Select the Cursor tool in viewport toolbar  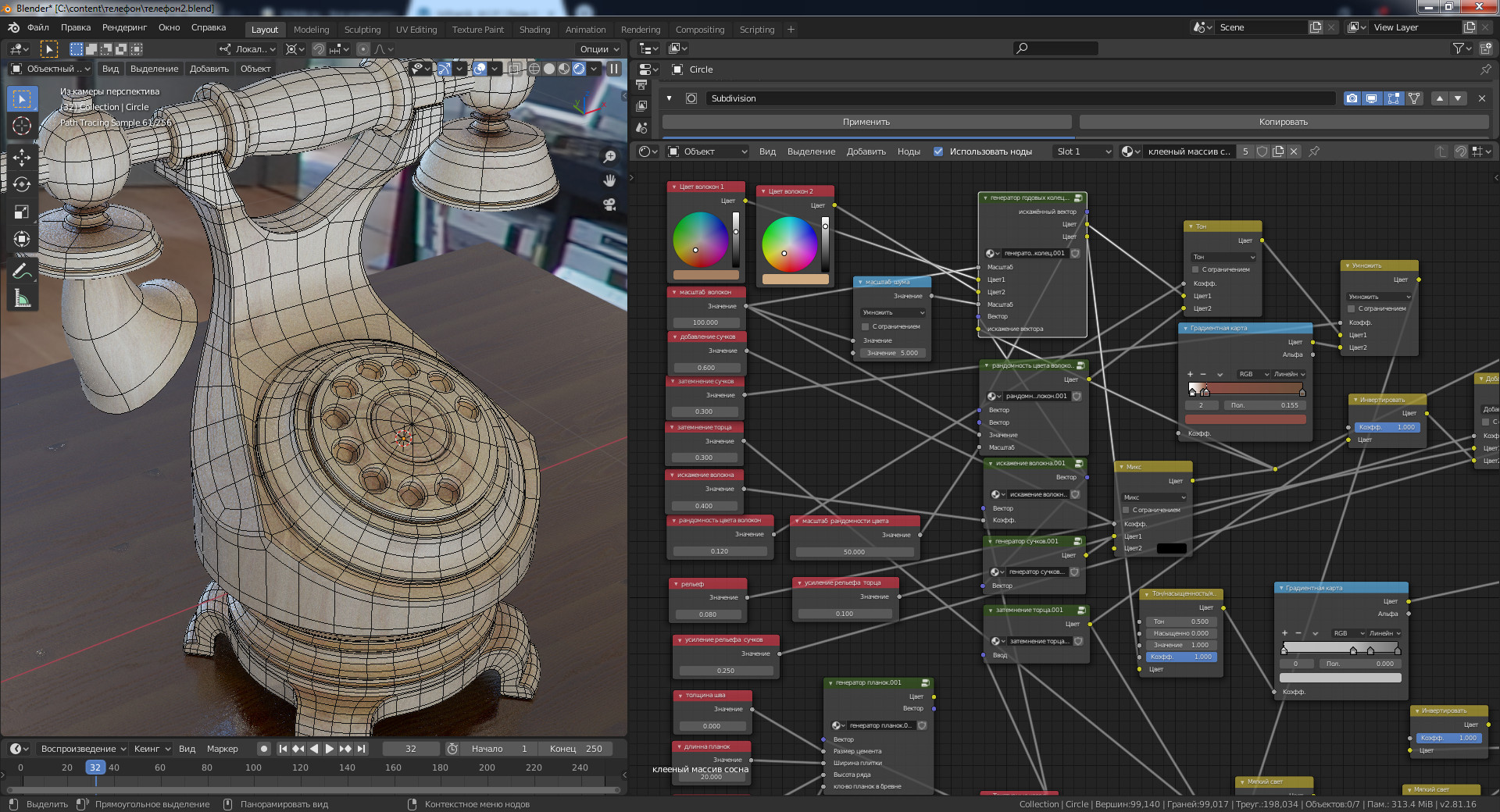click(x=22, y=126)
